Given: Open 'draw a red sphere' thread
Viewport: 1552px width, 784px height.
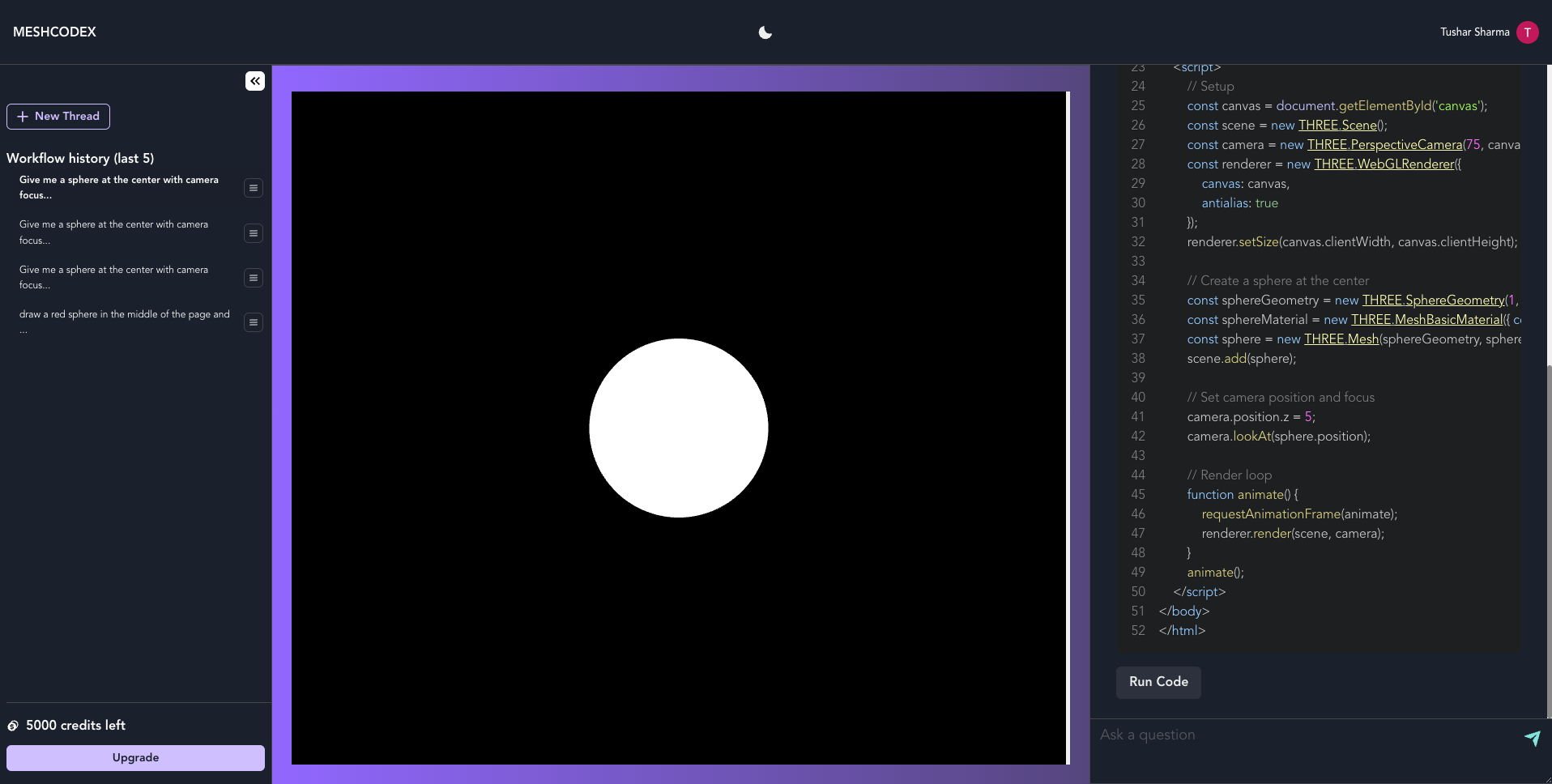Looking at the screenshot, I should click(x=125, y=322).
